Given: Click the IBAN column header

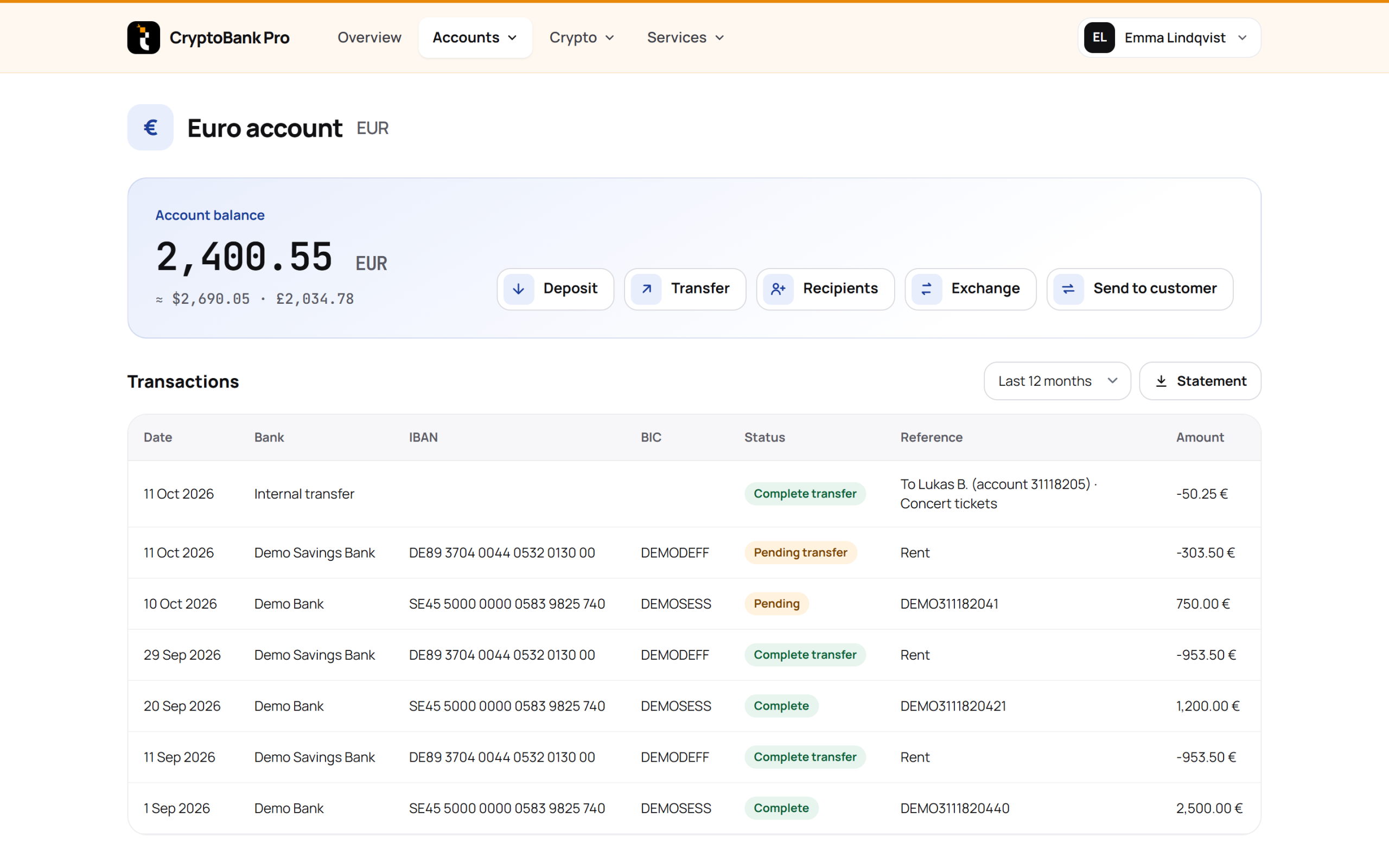Looking at the screenshot, I should tap(423, 437).
